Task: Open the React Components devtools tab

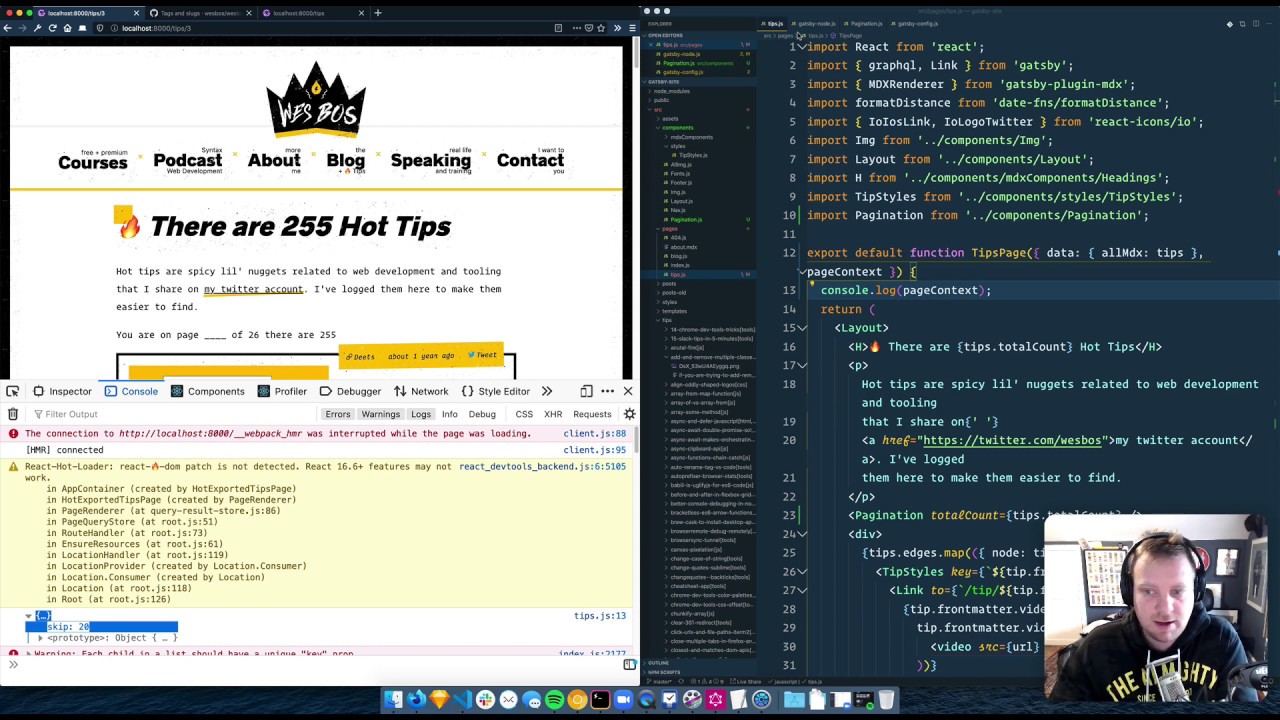Action: coord(208,391)
